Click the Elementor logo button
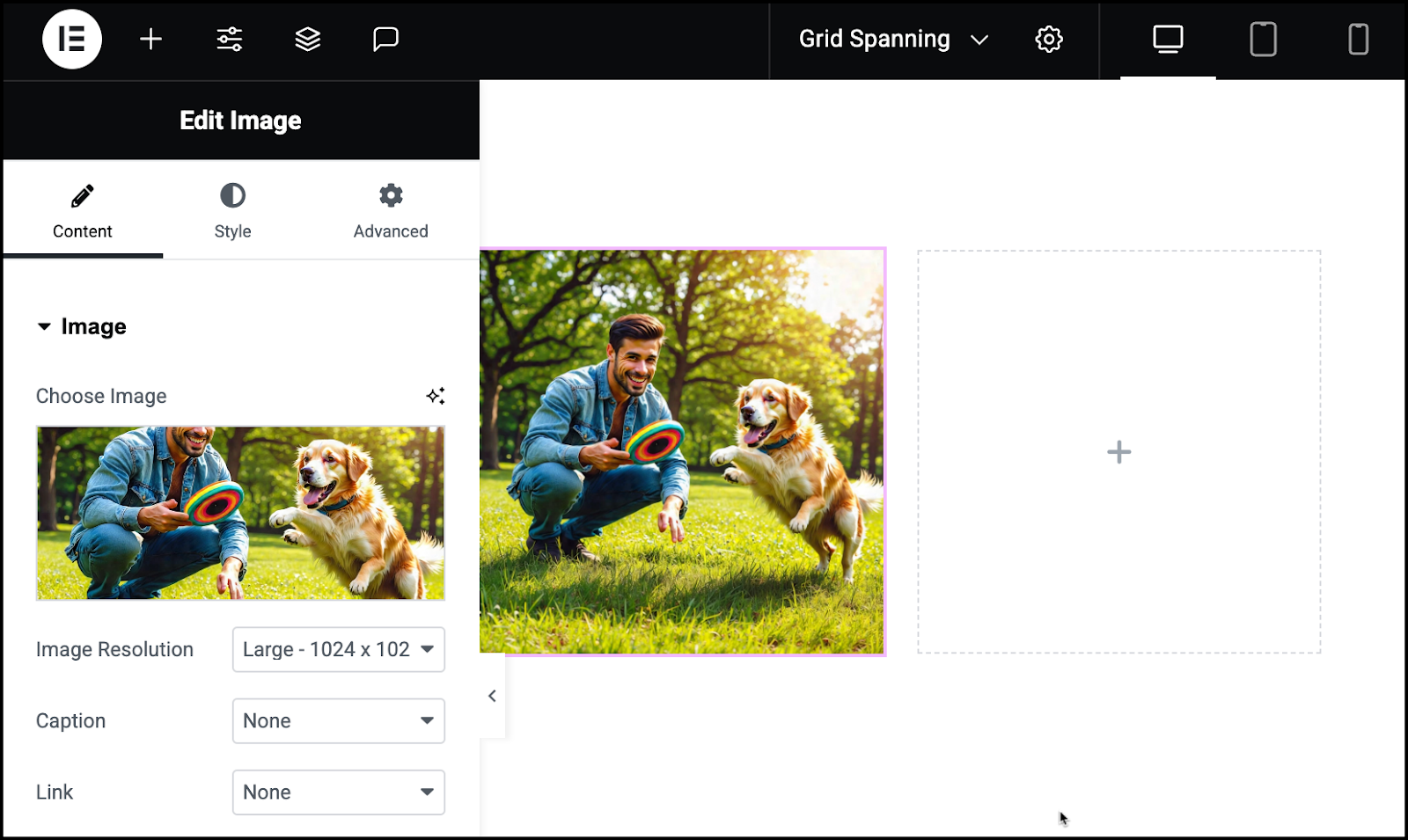Viewport: 1408px width, 840px height. point(72,40)
